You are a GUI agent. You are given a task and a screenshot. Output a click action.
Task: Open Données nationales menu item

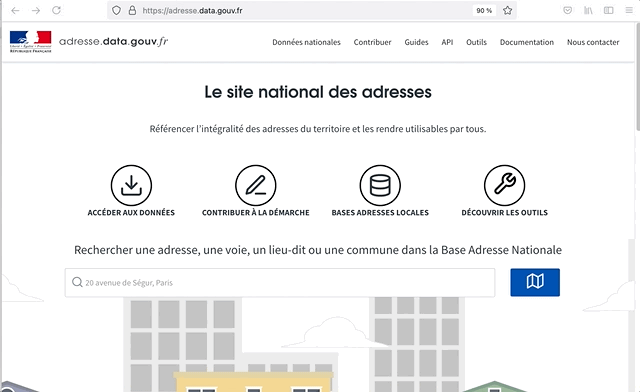(306, 42)
